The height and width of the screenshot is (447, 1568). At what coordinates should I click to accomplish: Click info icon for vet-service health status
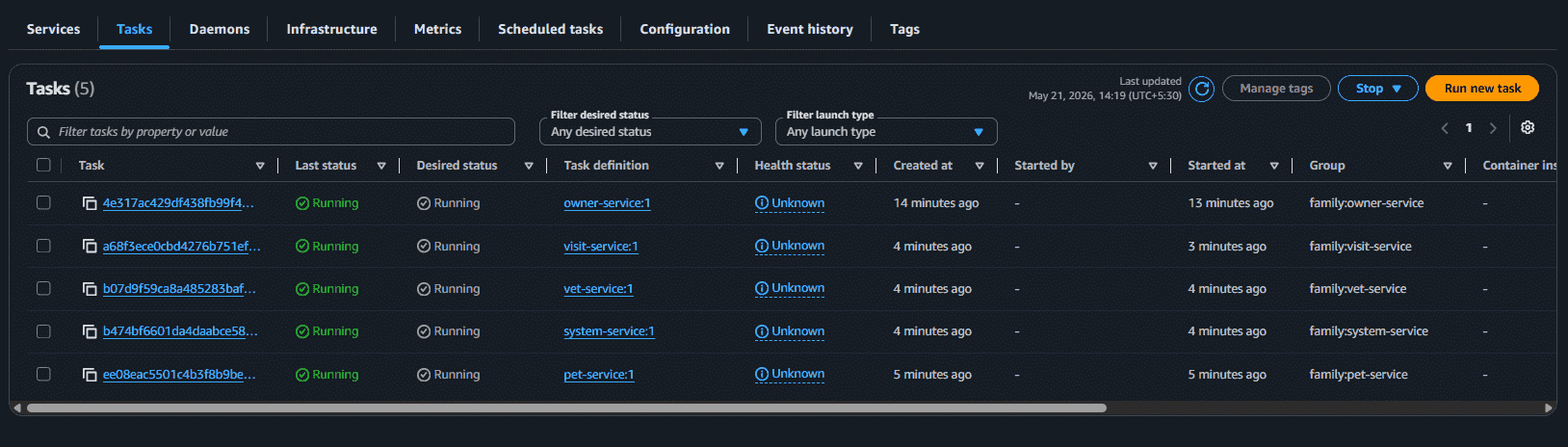coord(762,288)
